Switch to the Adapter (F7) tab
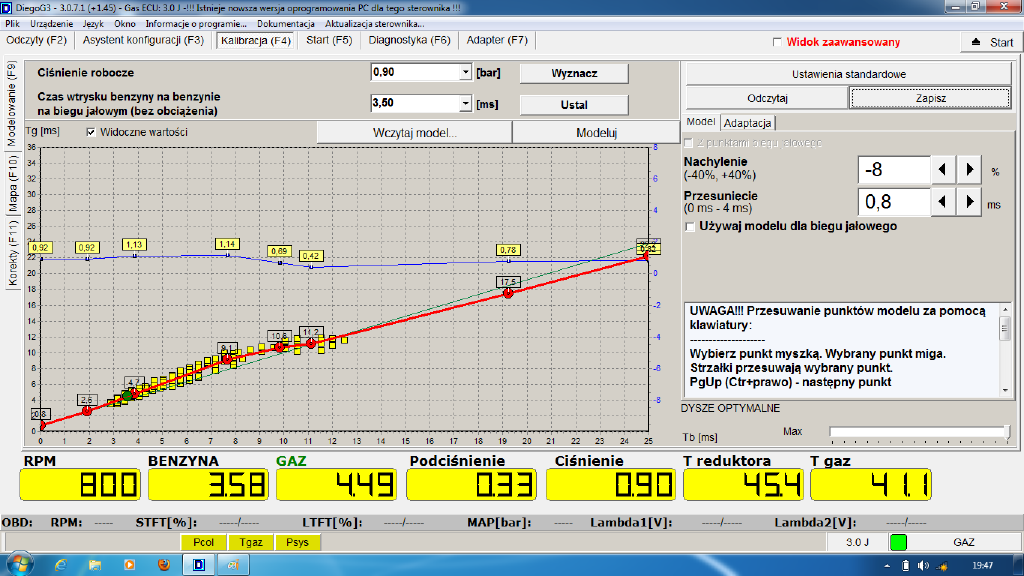 coord(497,40)
